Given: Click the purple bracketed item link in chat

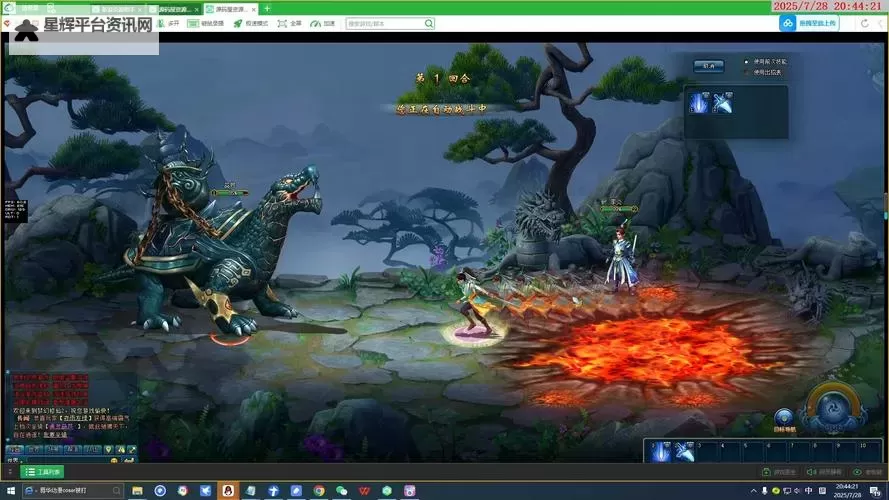Looking at the screenshot, I should click(x=62, y=426).
